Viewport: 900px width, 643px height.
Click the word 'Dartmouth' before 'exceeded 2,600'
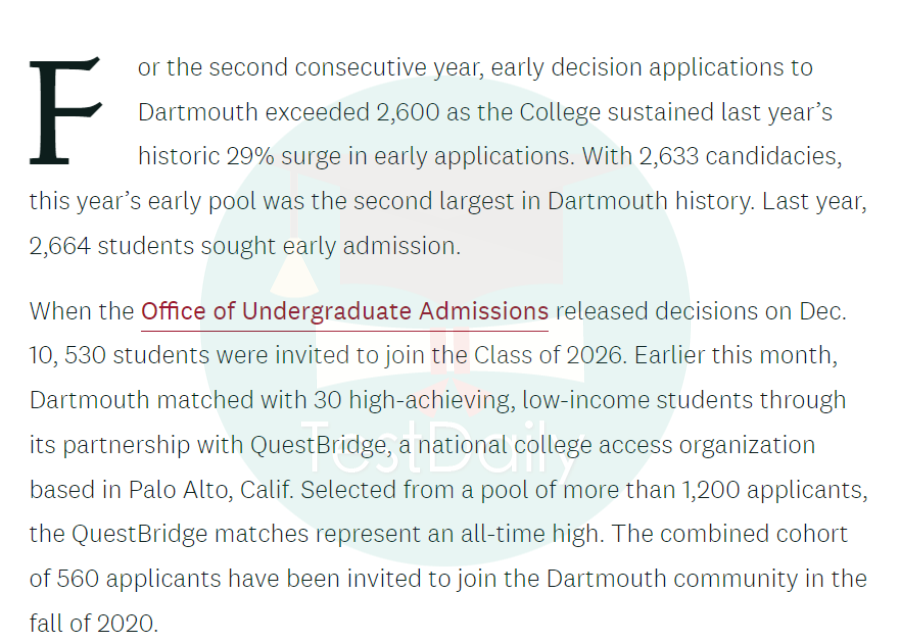click(x=198, y=112)
